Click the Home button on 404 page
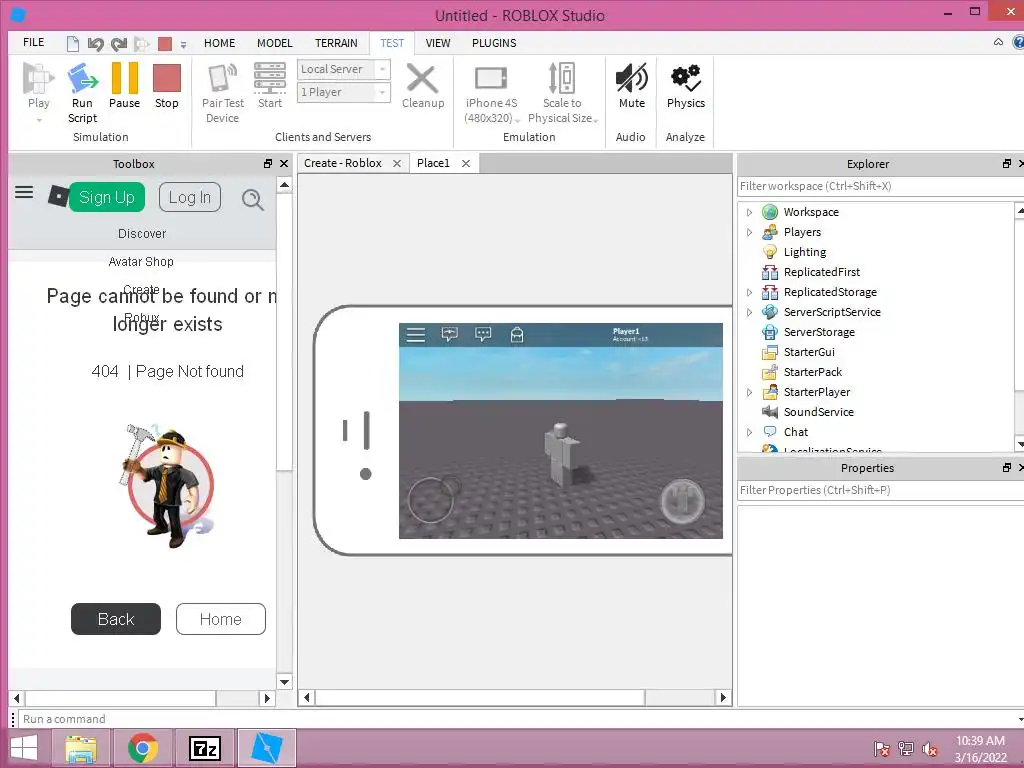This screenshot has height=768, width=1024. click(x=221, y=619)
